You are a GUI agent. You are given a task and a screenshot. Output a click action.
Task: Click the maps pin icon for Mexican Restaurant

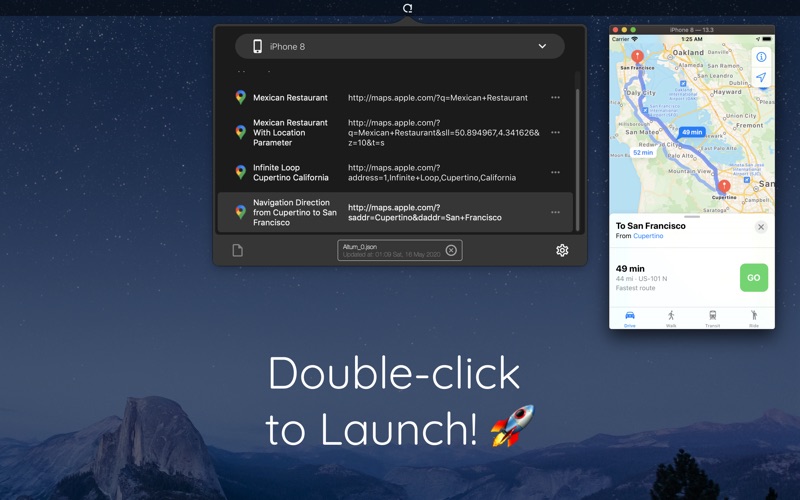click(x=240, y=97)
